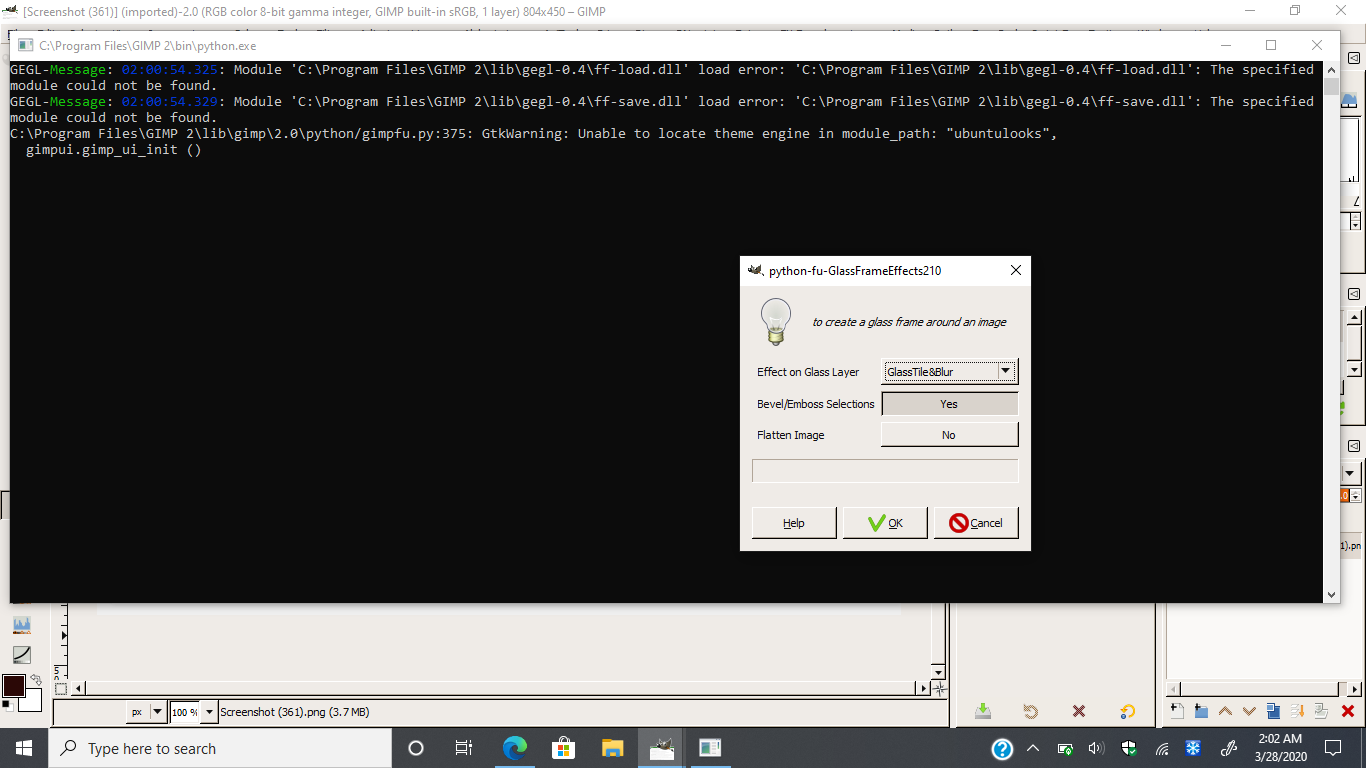
Task: Click the canvas horizontal scrollbar right arrow
Action: [924, 688]
